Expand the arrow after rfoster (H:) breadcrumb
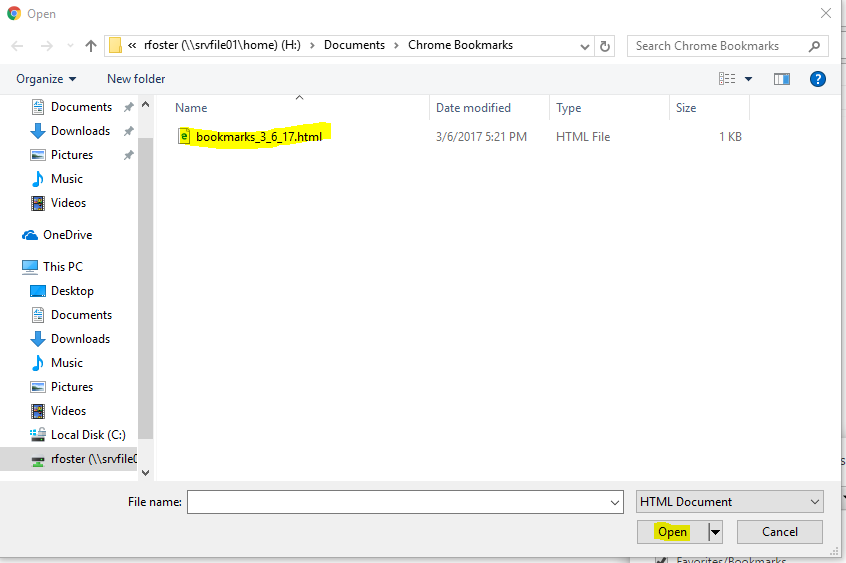846x563 pixels. (312, 46)
